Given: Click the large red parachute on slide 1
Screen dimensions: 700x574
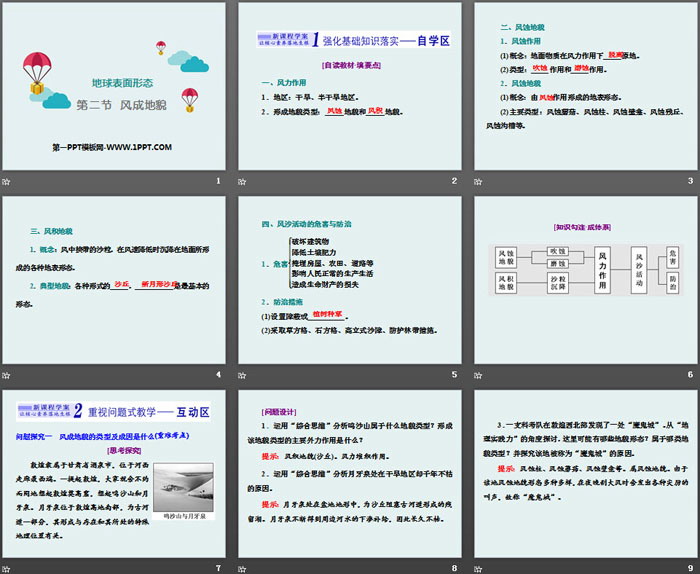Looking at the screenshot, I should tap(37, 73).
